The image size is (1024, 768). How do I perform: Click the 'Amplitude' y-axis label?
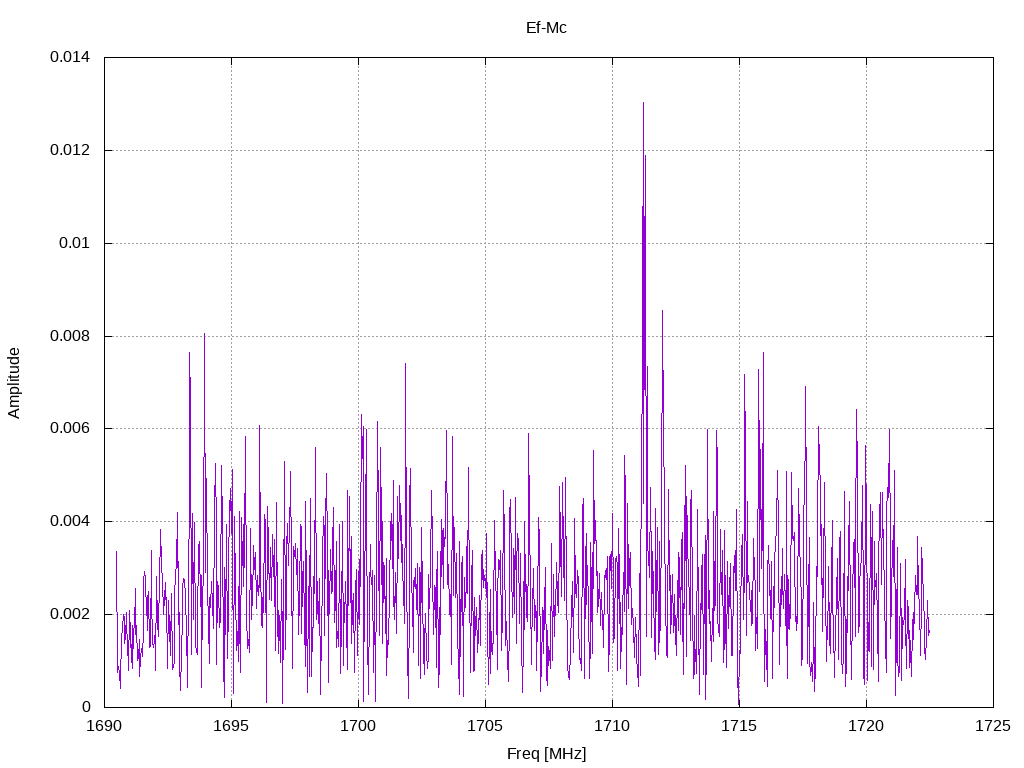14,383
